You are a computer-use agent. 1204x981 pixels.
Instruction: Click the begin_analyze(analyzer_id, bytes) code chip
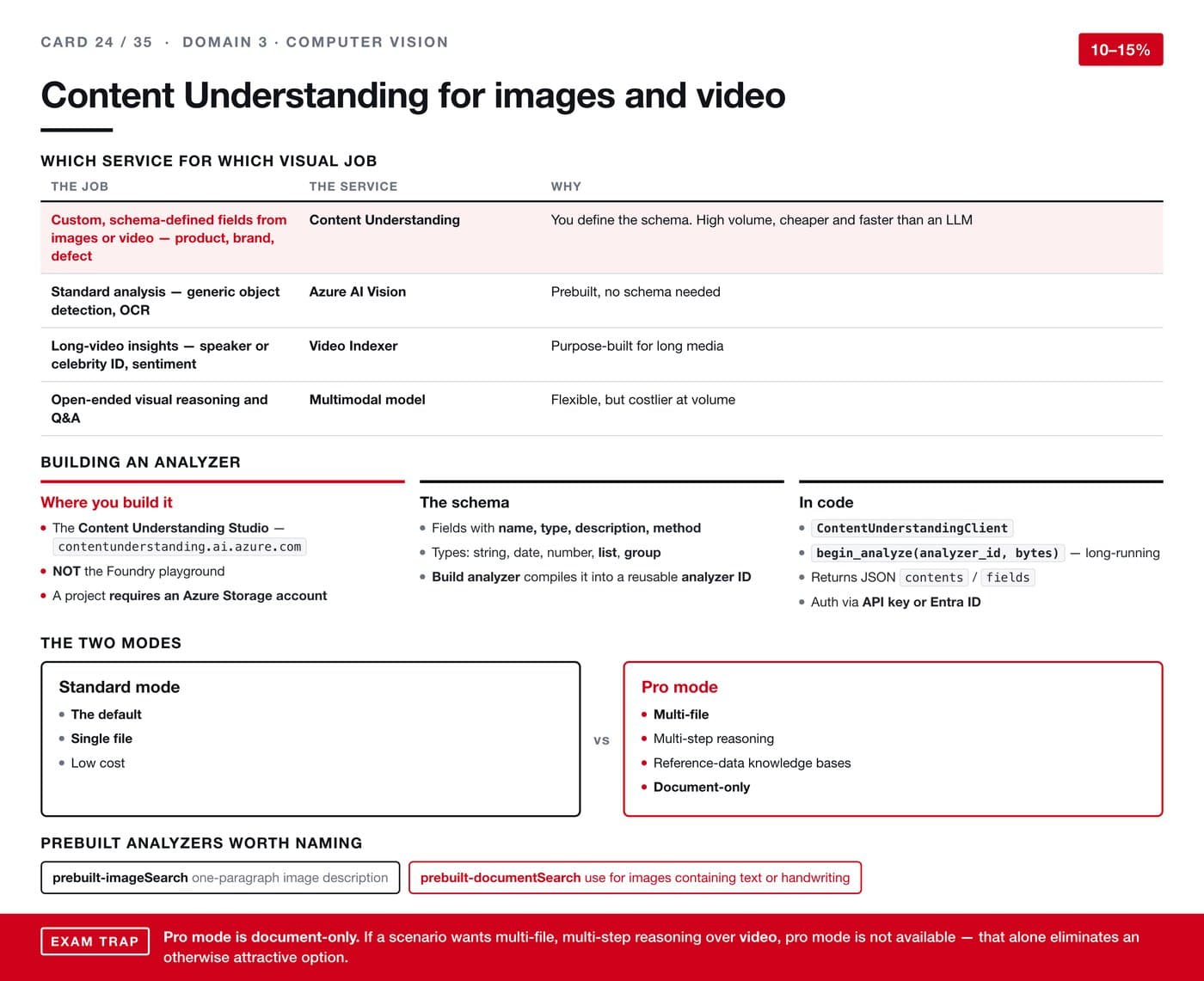point(937,553)
